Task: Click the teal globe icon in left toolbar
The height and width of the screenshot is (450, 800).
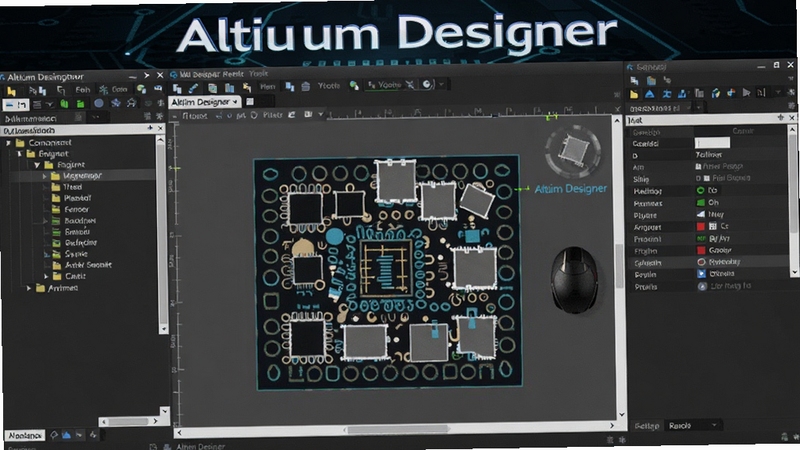Action: pos(141,89)
